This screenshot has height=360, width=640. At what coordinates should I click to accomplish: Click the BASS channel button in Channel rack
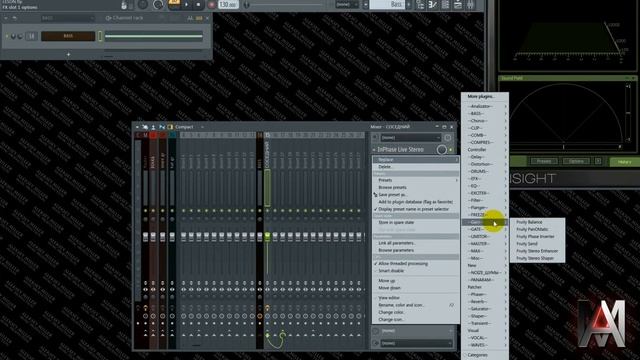coord(68,36)
